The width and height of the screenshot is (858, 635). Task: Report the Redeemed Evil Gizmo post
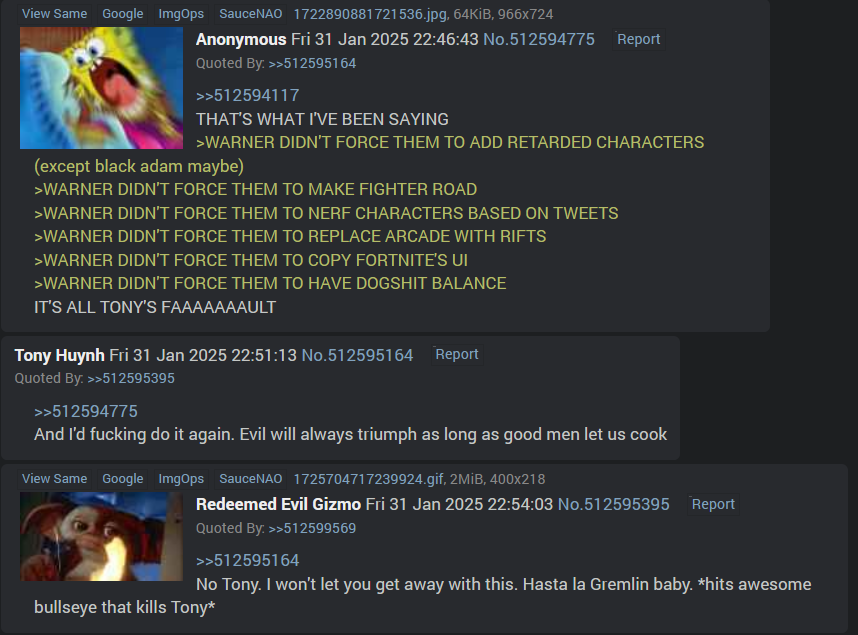point(713,504)
